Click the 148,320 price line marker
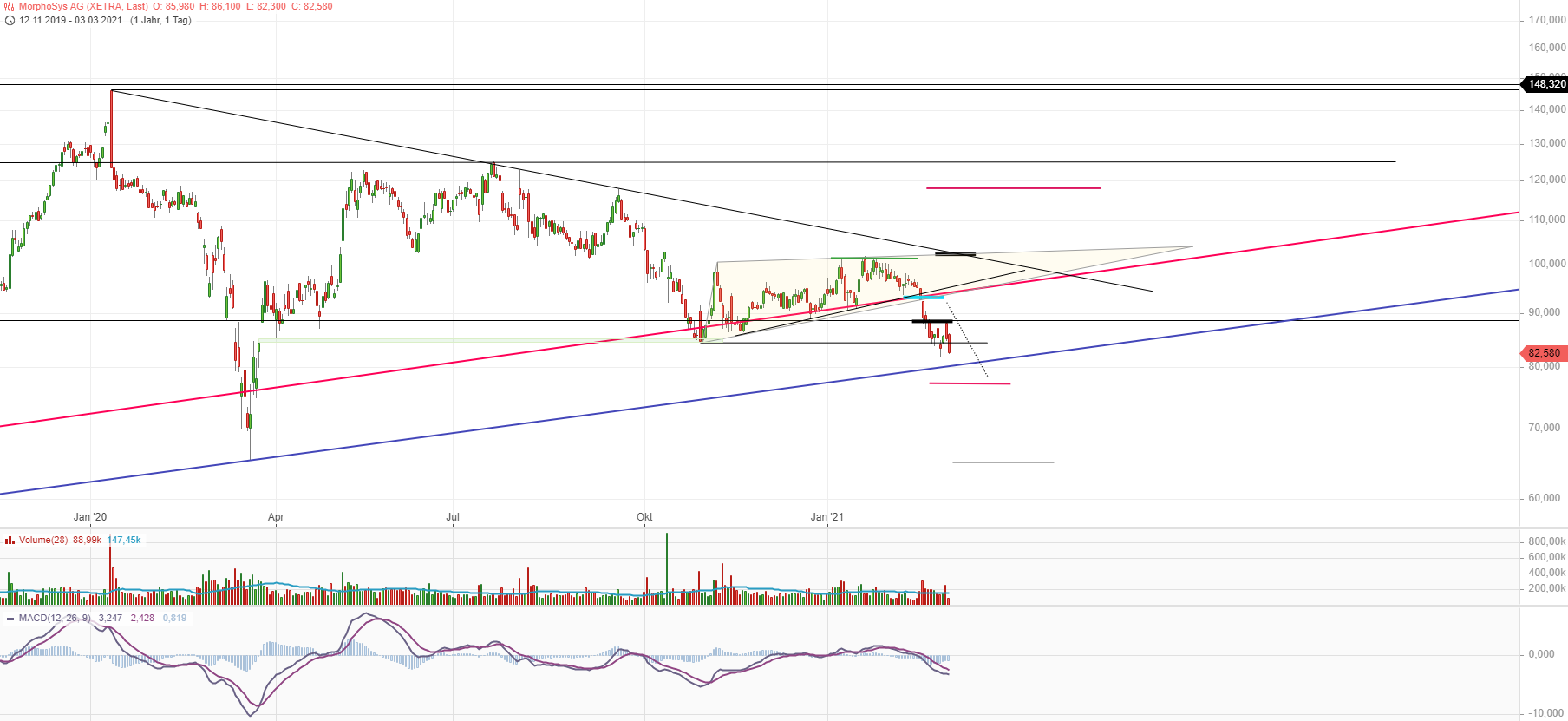1568x721 pixels. coord(1545,84)
